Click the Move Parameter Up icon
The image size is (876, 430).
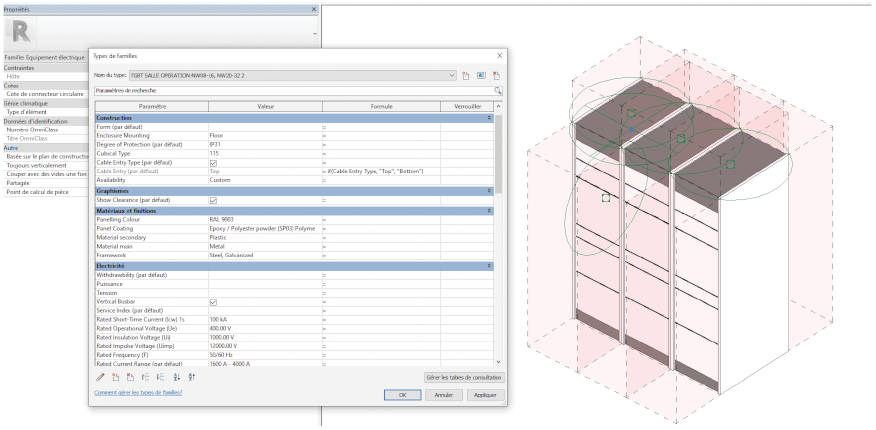[x=146, y=377]
